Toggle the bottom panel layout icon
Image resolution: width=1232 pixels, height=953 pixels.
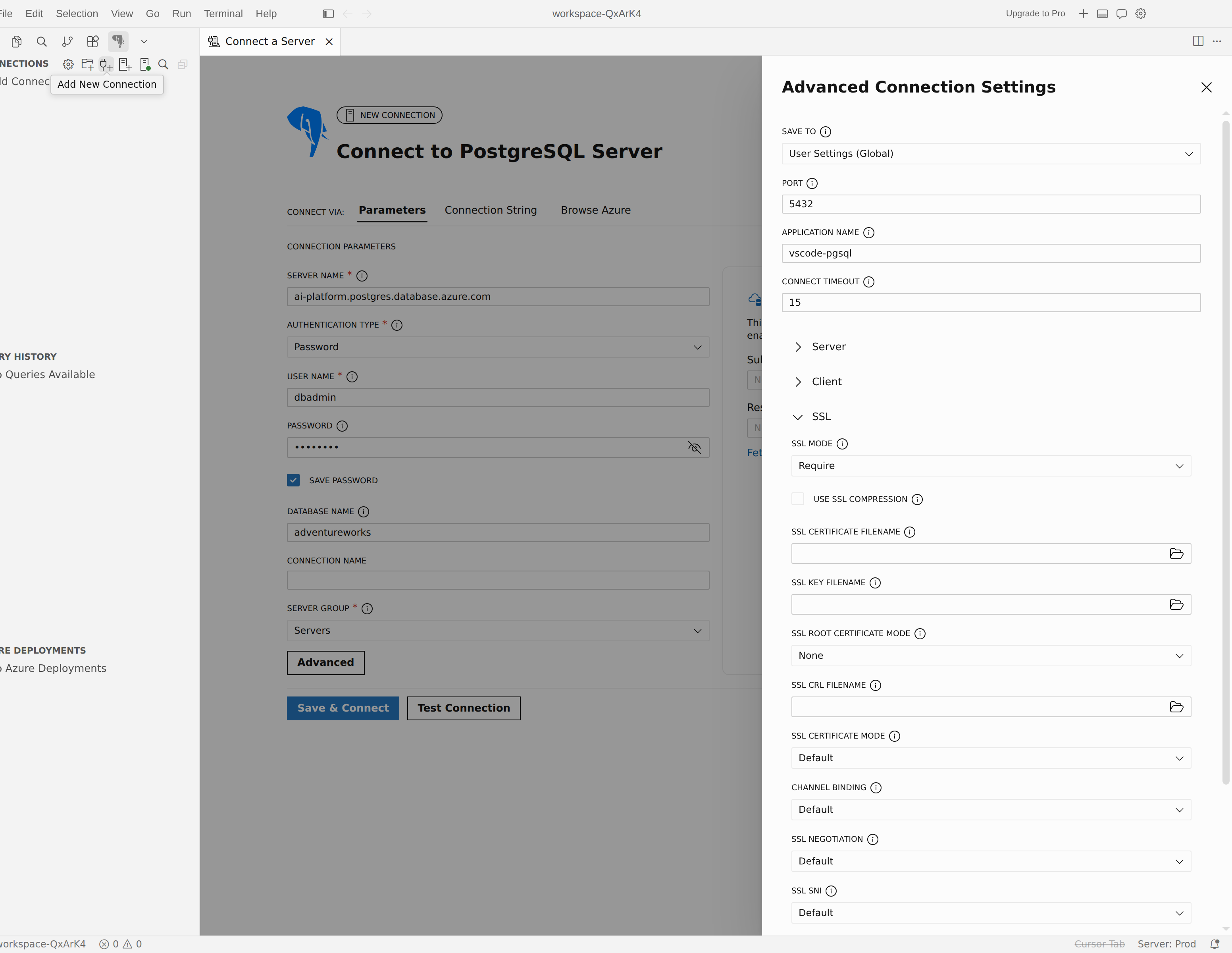tap(1102, 14)
